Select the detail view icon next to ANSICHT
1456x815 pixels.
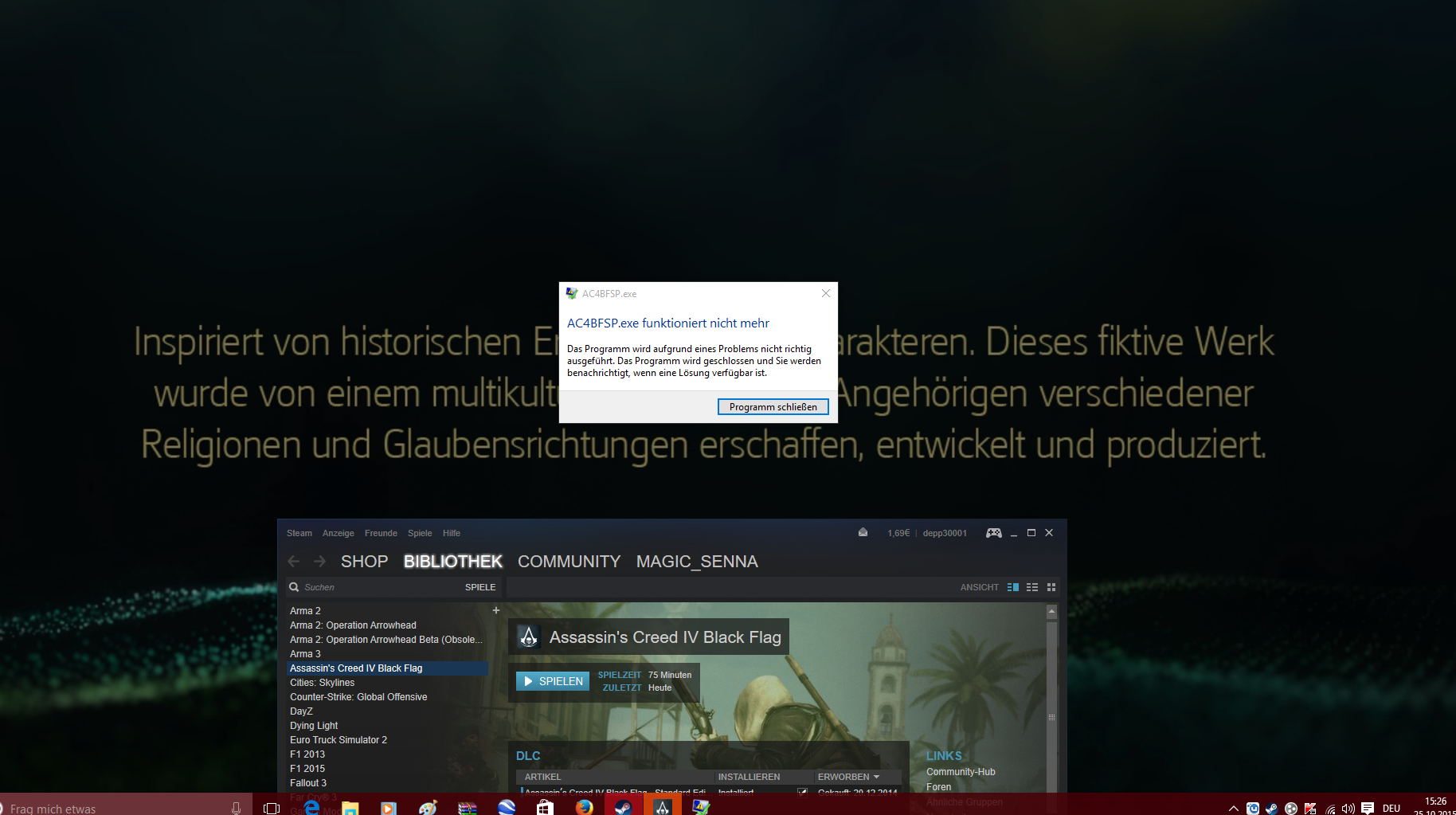[x=1013, y=587]
